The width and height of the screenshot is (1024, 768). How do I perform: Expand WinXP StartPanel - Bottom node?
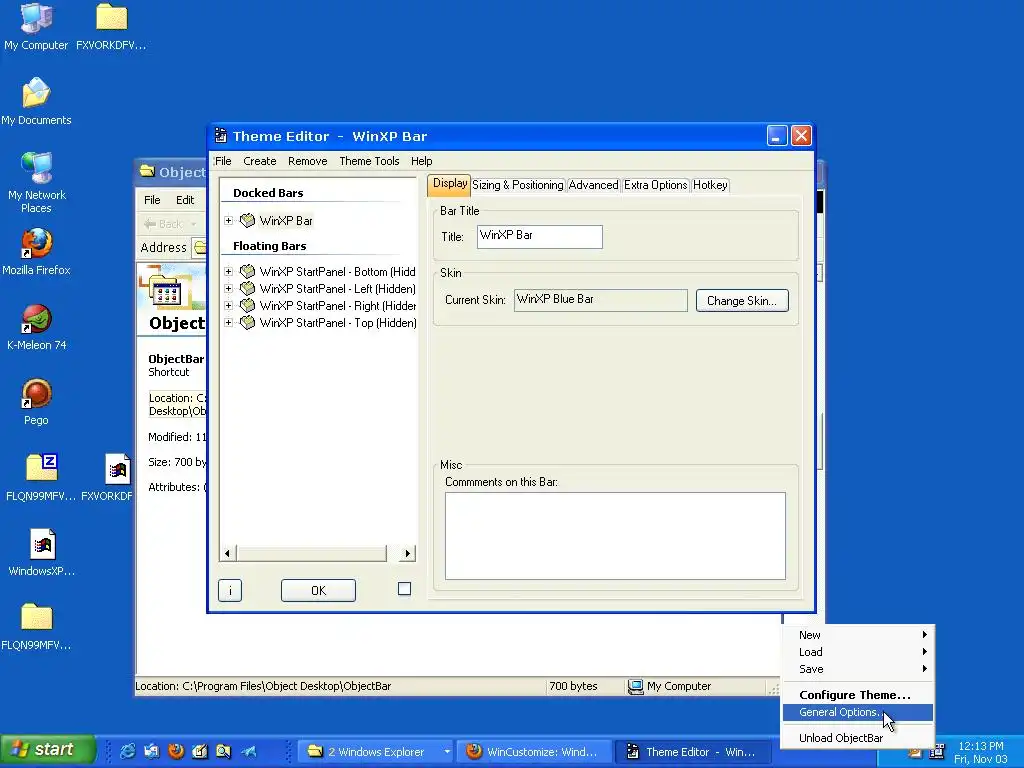coord(229,271)
